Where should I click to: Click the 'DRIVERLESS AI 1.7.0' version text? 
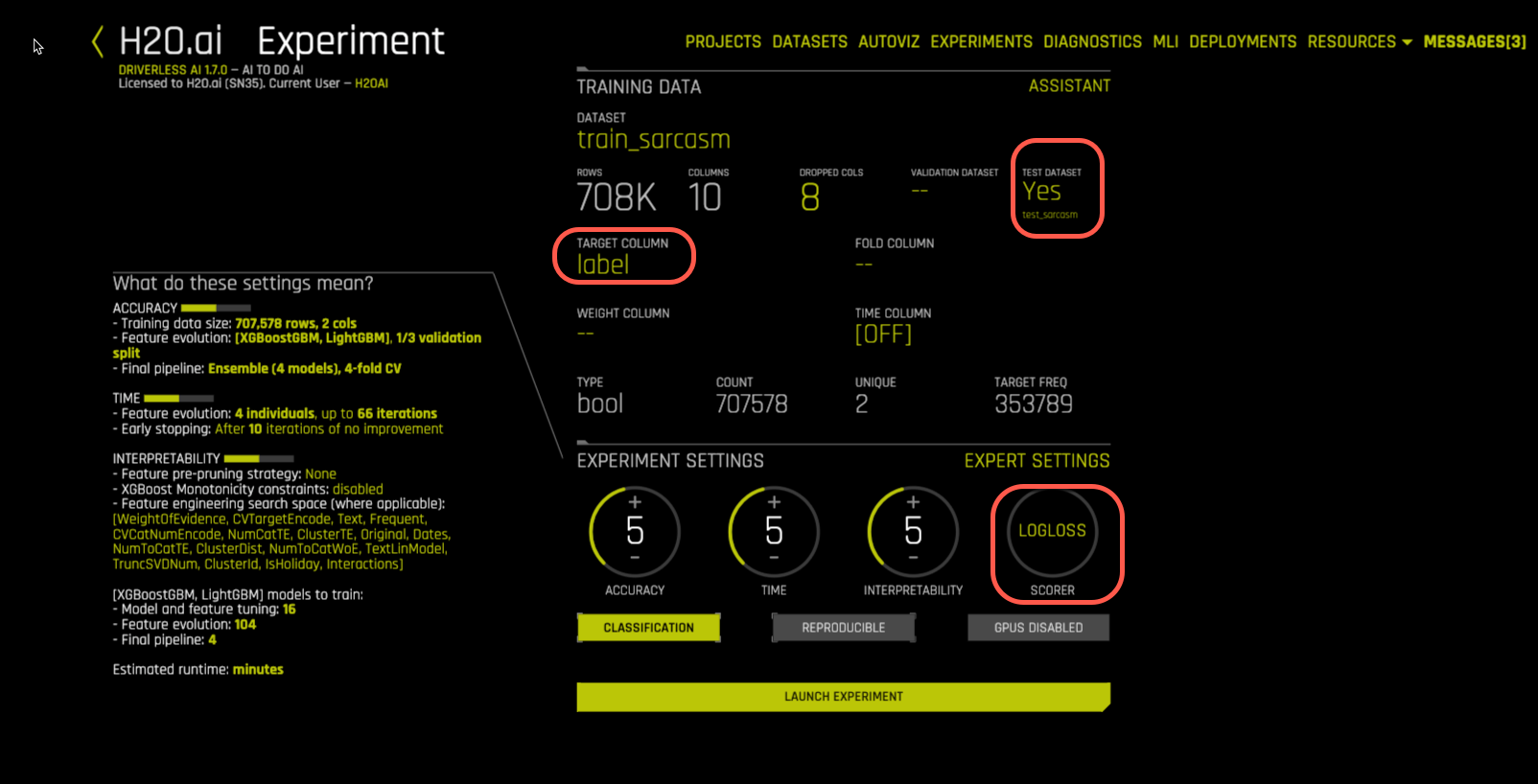pos(174,70)
